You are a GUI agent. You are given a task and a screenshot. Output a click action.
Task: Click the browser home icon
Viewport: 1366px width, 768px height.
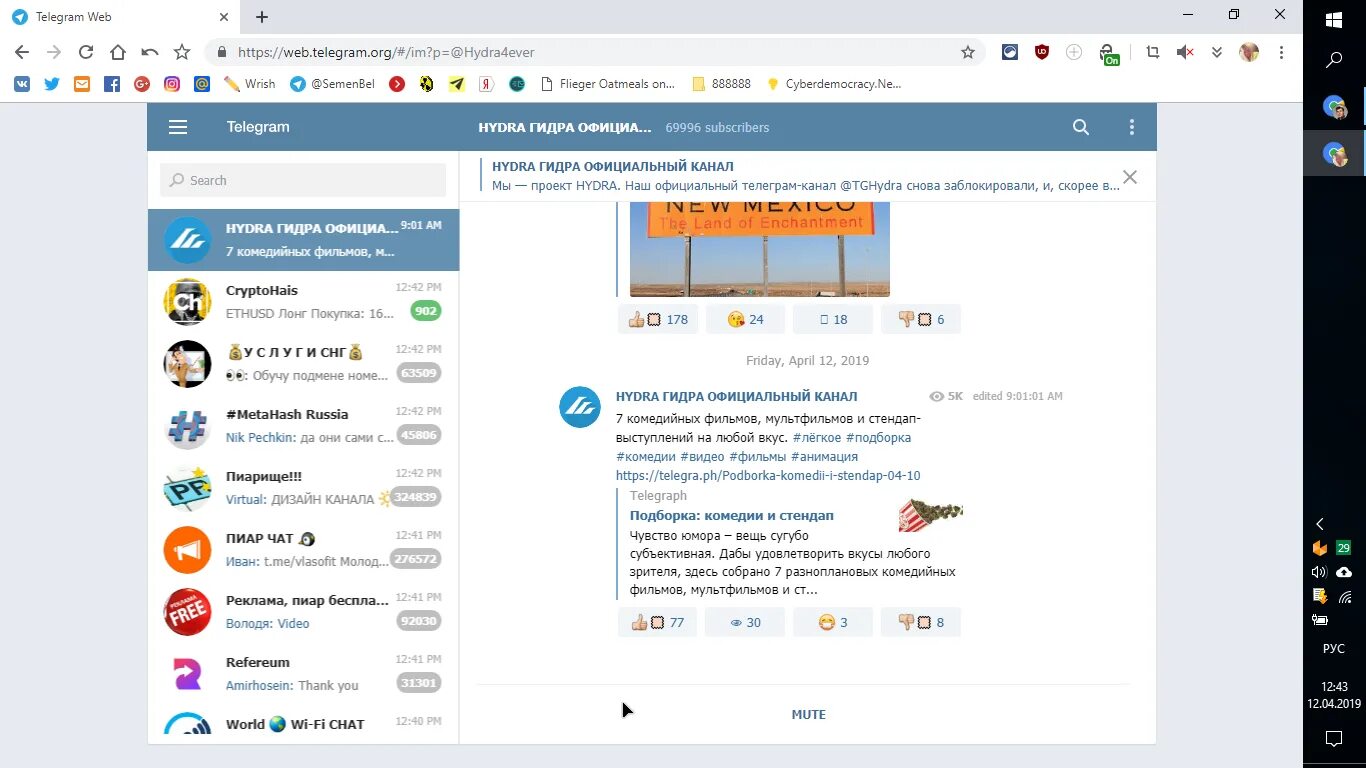click(118, 52)
